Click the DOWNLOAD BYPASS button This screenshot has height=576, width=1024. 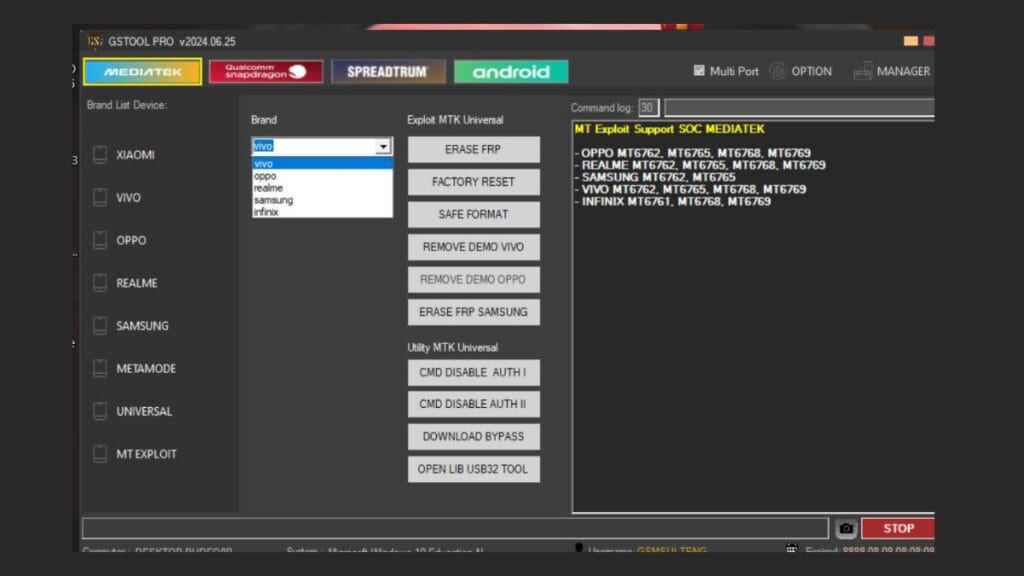[473, 436]
